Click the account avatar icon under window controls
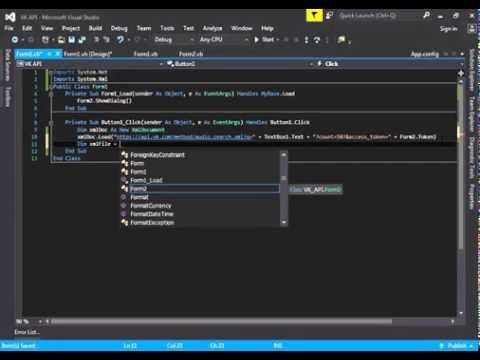 [472, 29]
